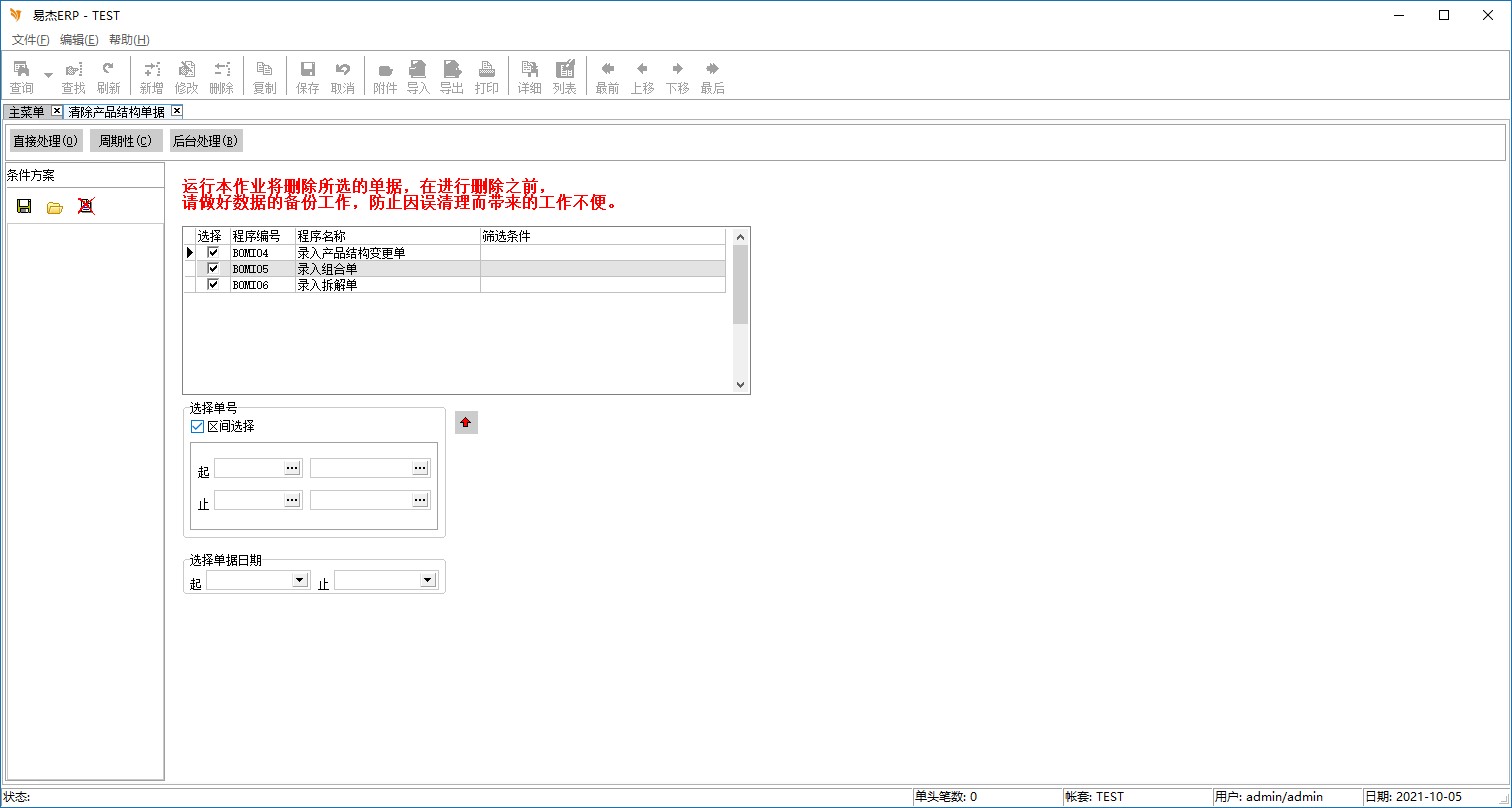Screen dimensions: 1512x808
Task: Click the red up arrow button
Action: (x=465, y=423)
